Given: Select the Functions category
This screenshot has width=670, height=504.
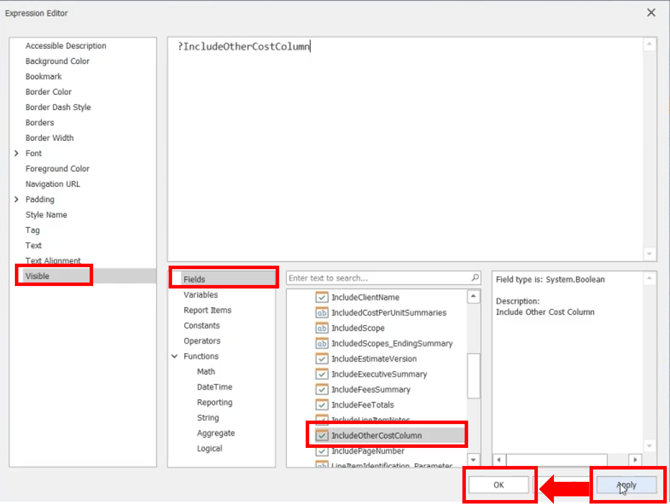Looking at the screenshot, I should (201, 356).
